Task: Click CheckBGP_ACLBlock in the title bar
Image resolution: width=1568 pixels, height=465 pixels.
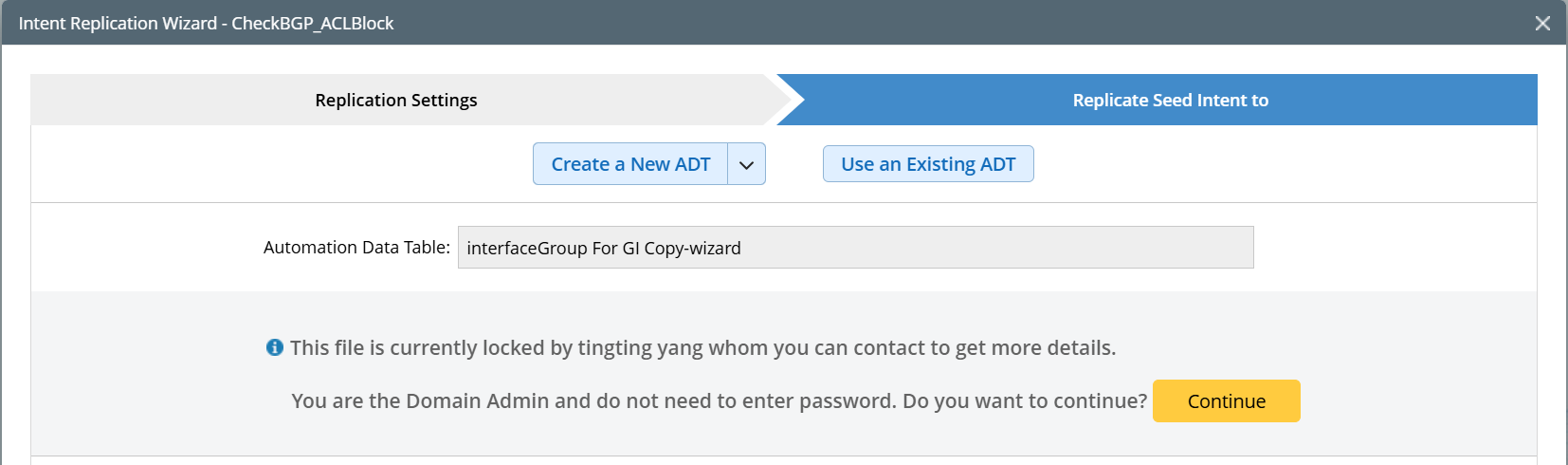Action: pos(313,23)
